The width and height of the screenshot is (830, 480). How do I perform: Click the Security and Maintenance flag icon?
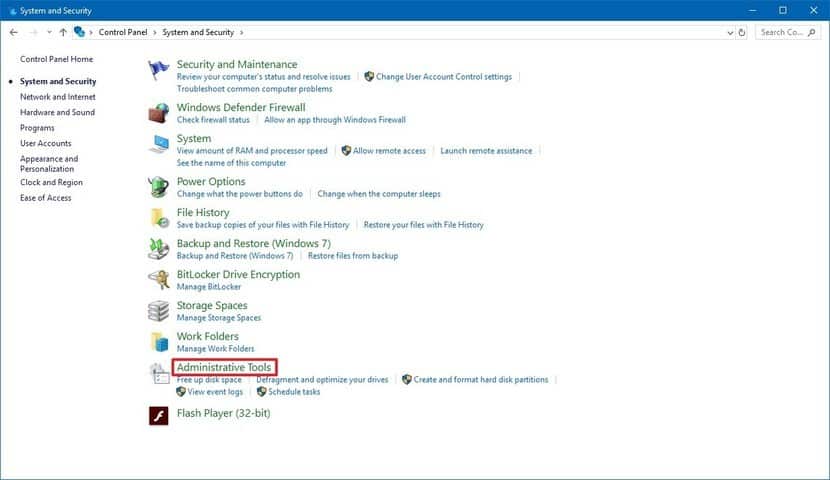(x=159, y=70)
